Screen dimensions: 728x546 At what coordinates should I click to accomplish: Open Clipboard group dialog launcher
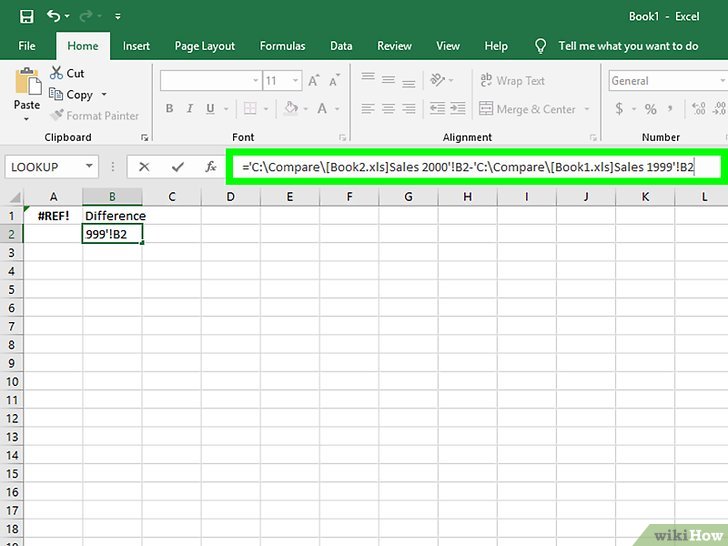click(144, 137)
